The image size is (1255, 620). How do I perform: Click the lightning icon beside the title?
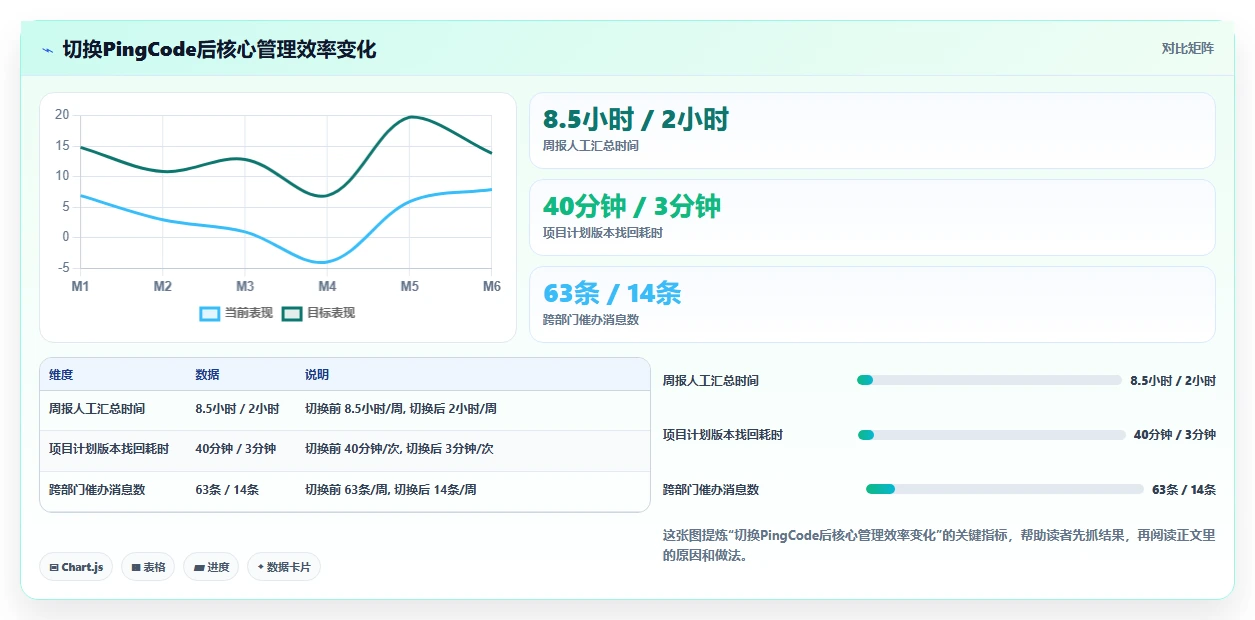48,50
